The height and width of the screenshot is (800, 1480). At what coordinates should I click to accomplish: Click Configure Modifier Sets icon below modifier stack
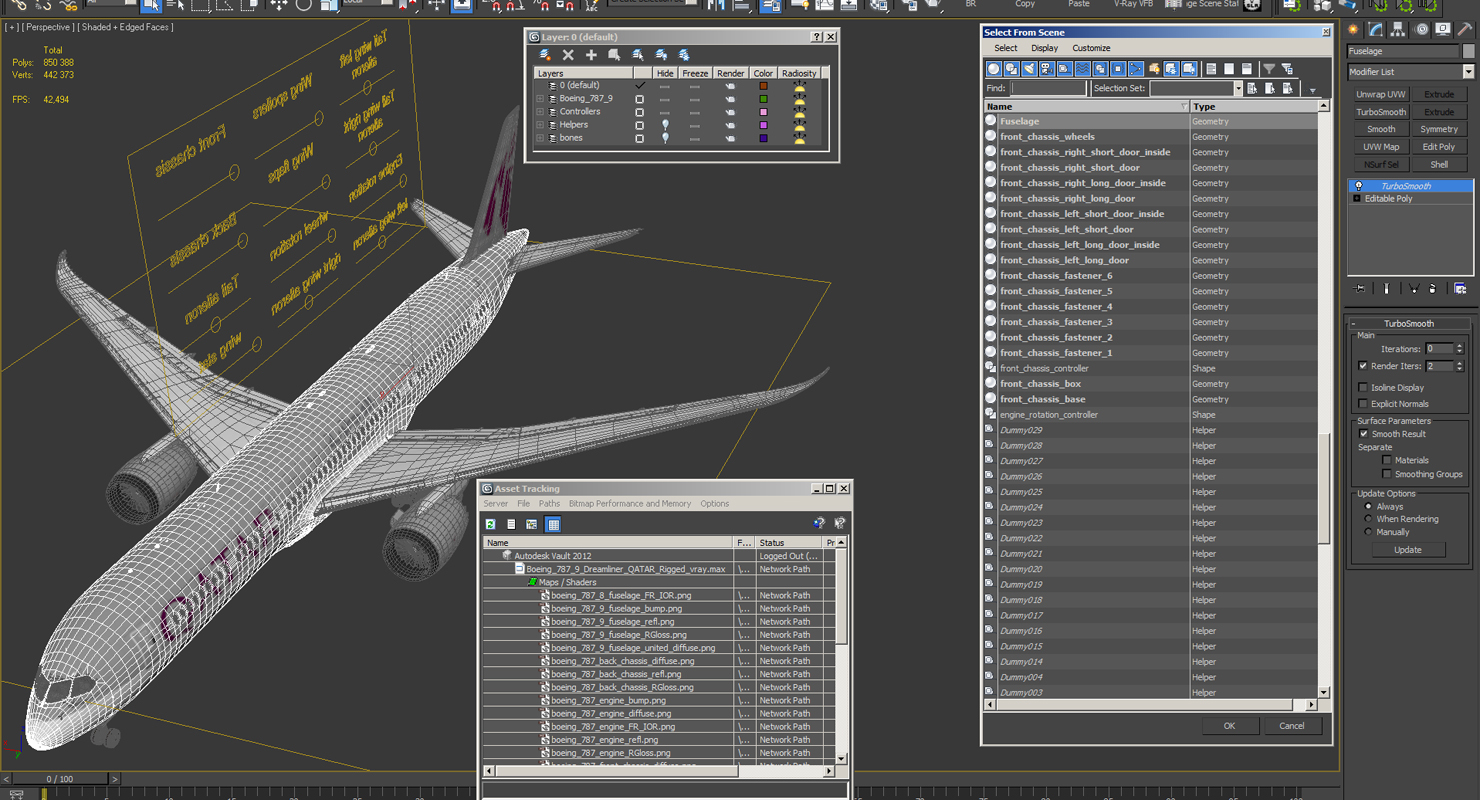tap(1460, 289)
